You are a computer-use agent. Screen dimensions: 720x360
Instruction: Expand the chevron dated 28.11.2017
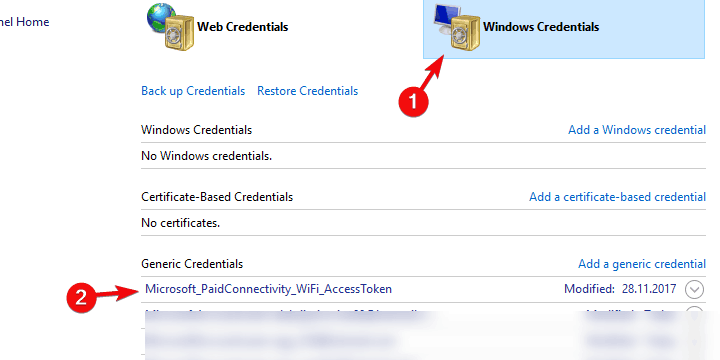(694, 289)
